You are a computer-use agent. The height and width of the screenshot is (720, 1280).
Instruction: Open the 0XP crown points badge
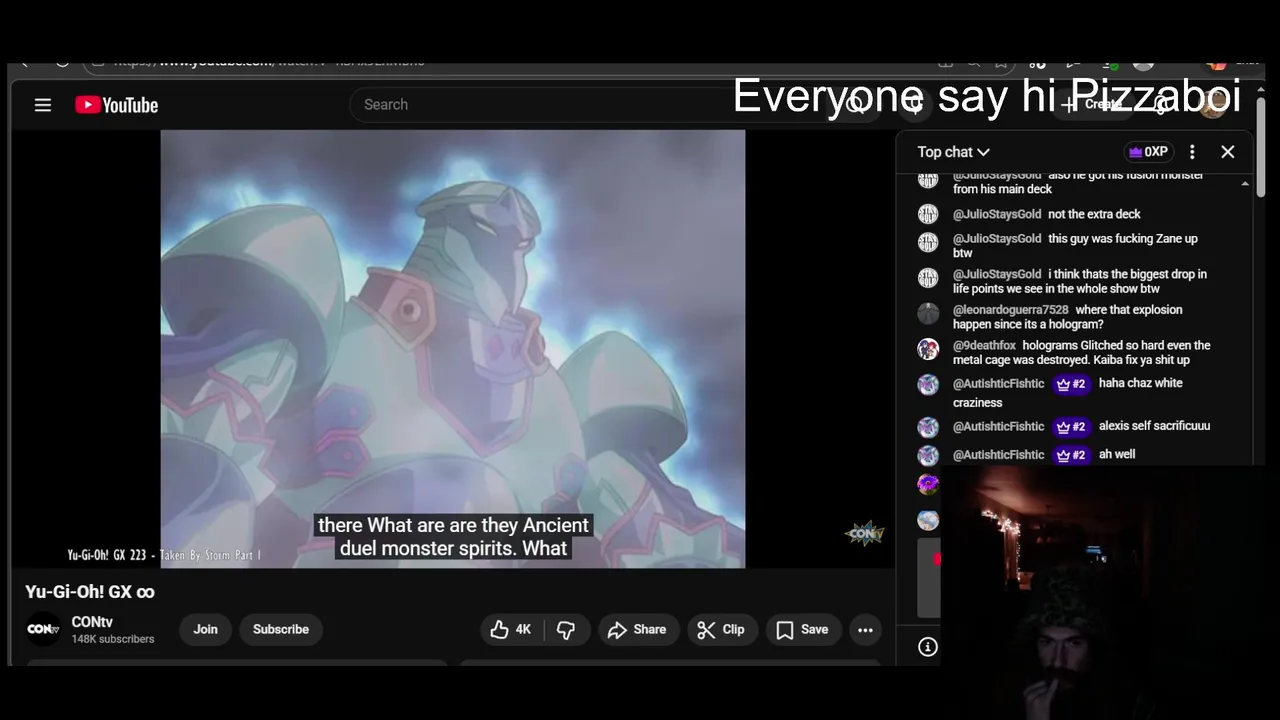1147,152
